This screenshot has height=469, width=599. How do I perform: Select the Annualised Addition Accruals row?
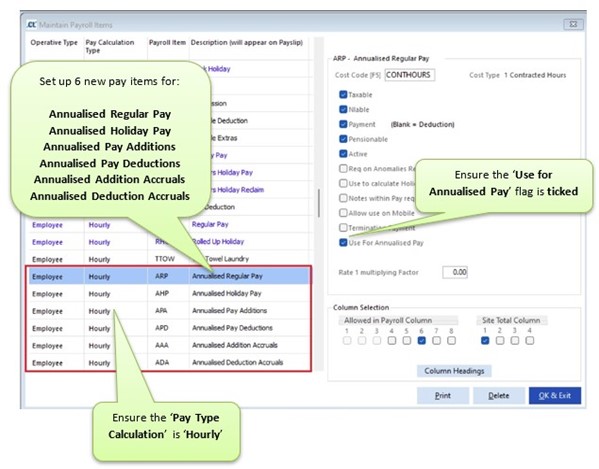pos(169,345)
